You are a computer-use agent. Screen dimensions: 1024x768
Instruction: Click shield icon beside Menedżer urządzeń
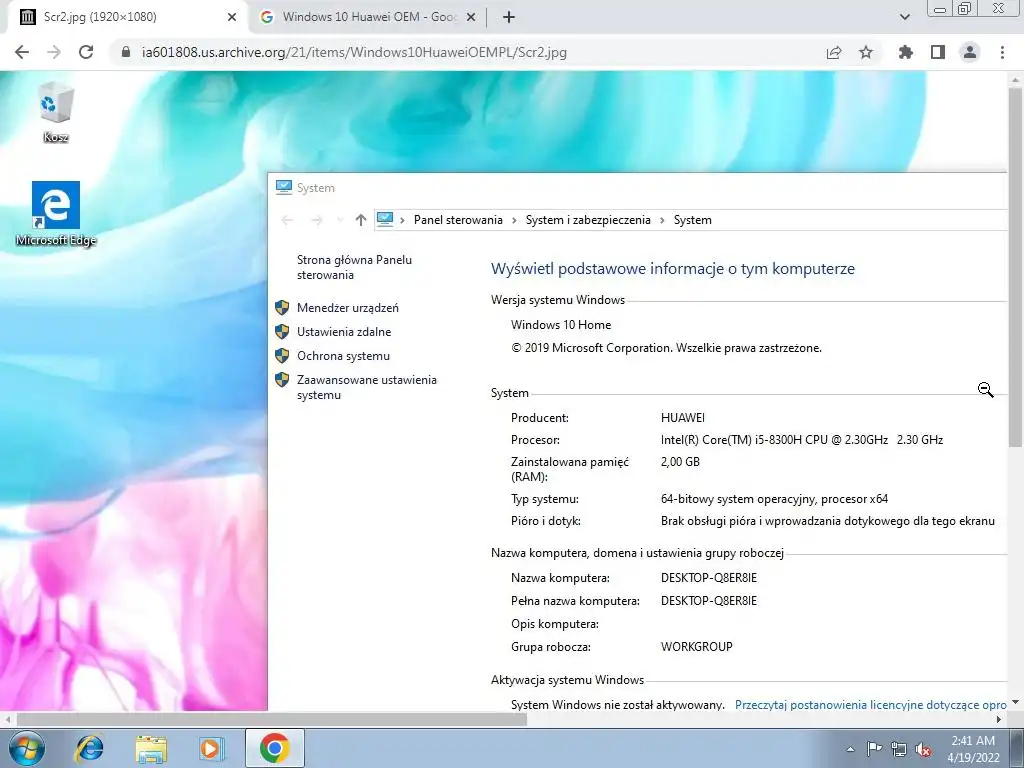click(282, 308)
